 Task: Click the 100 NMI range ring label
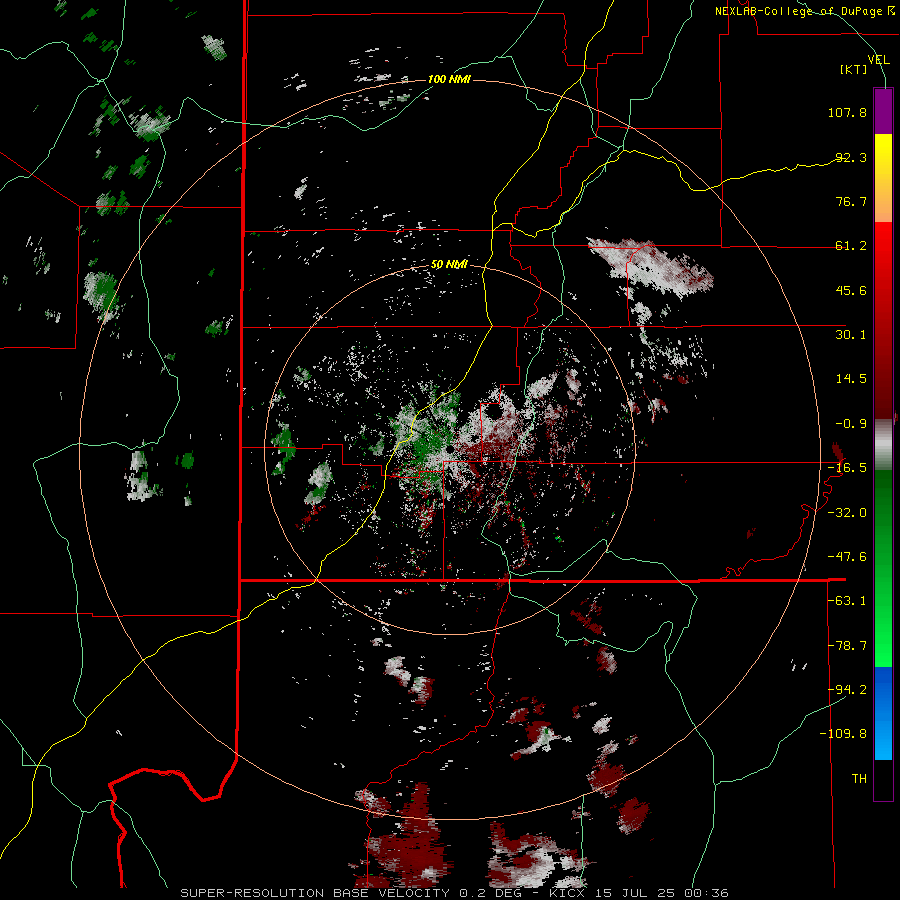click(x=449, y=79)
